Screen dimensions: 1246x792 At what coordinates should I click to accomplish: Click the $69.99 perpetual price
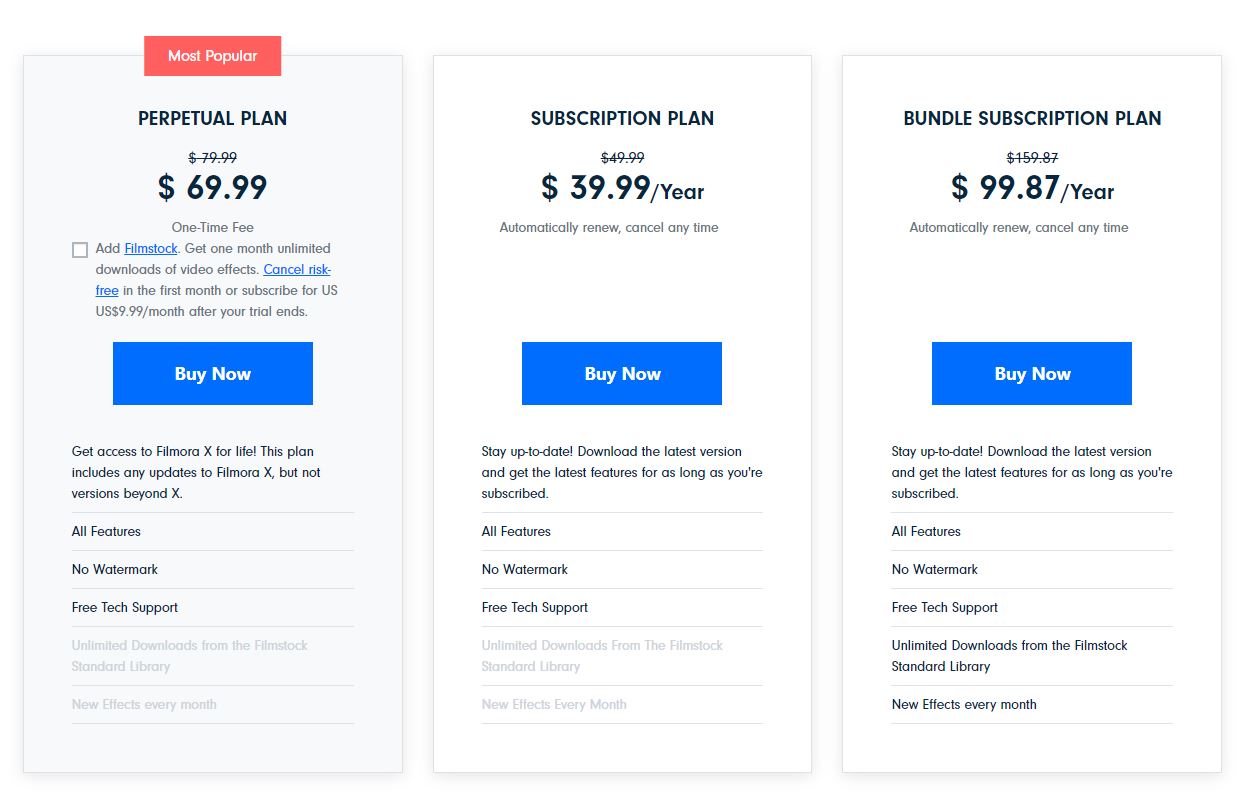point(212,188)
